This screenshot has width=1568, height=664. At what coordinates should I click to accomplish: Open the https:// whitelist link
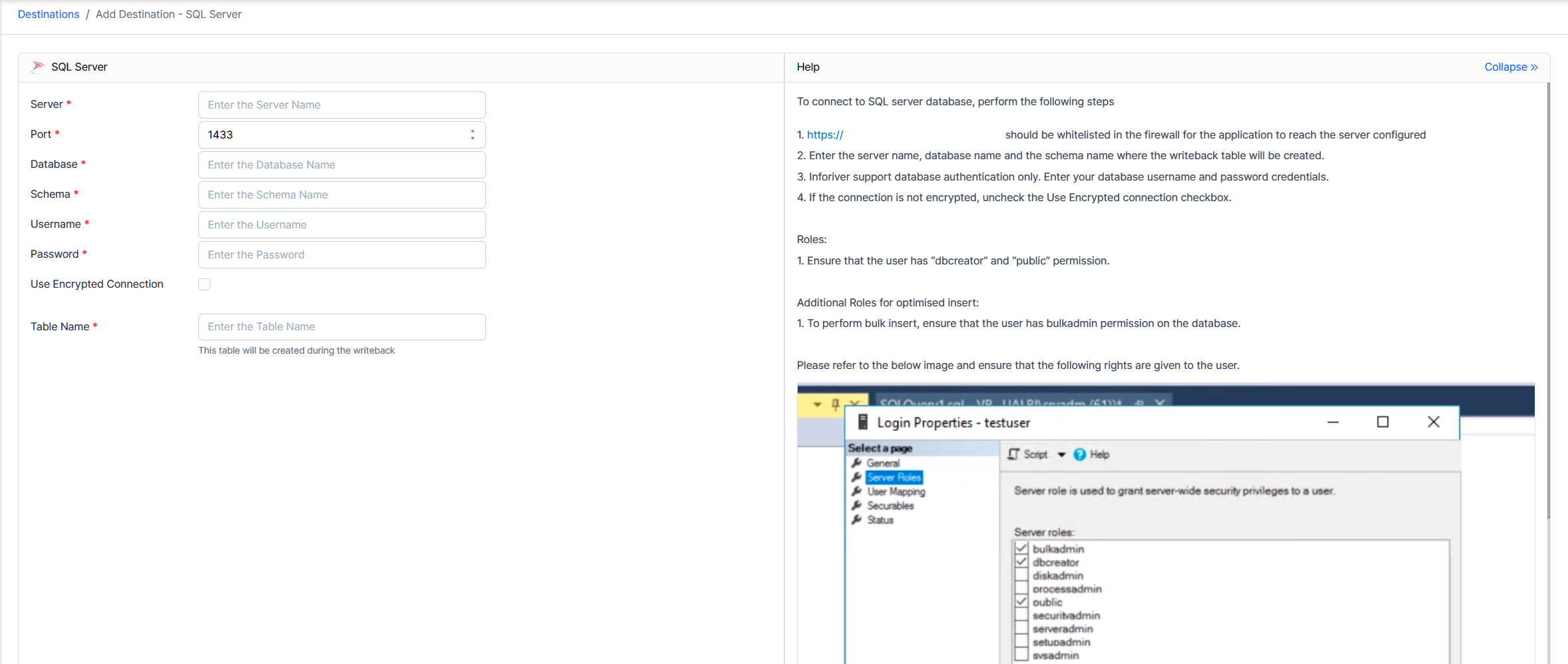pos(825,135)
